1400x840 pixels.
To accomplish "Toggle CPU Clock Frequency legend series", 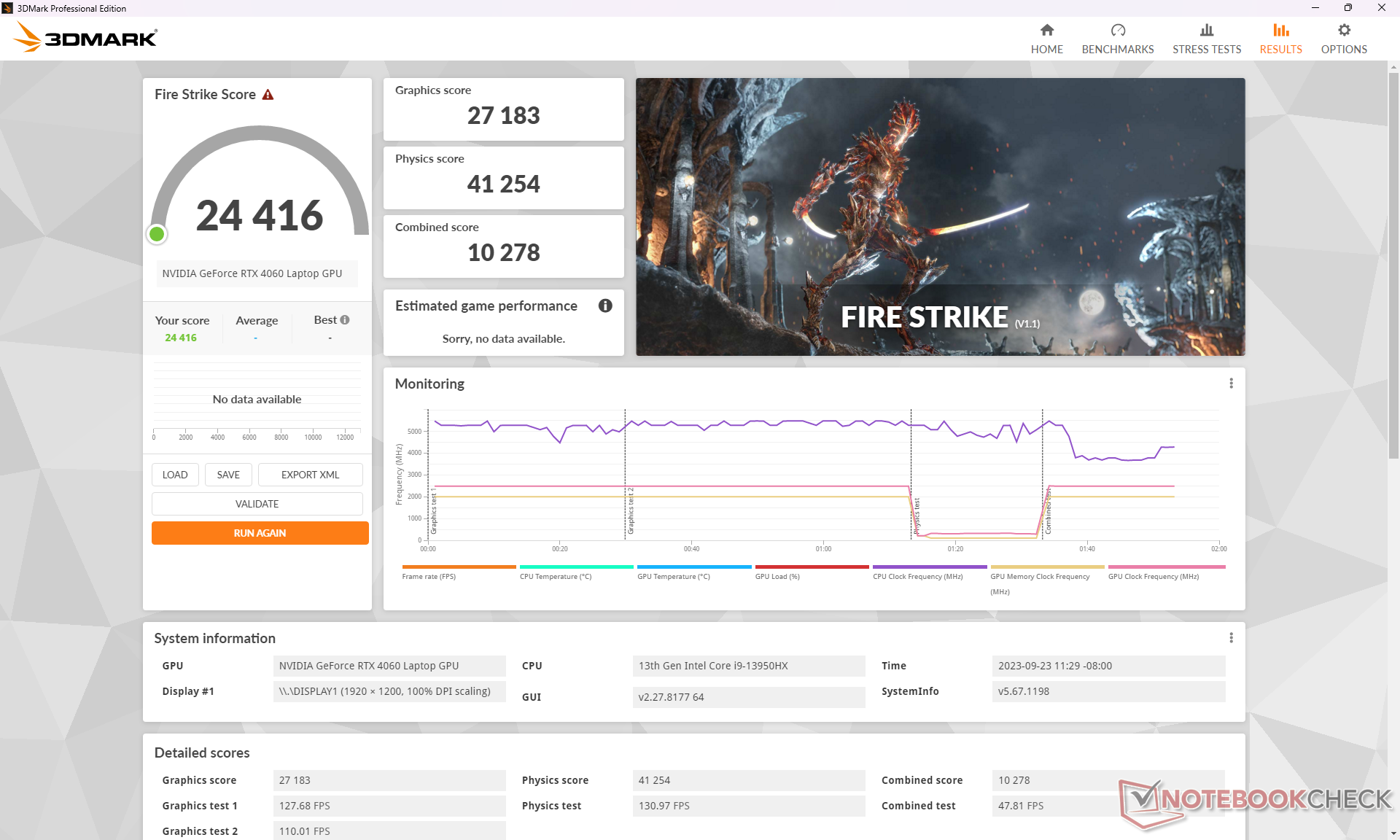I will [917, 576].
